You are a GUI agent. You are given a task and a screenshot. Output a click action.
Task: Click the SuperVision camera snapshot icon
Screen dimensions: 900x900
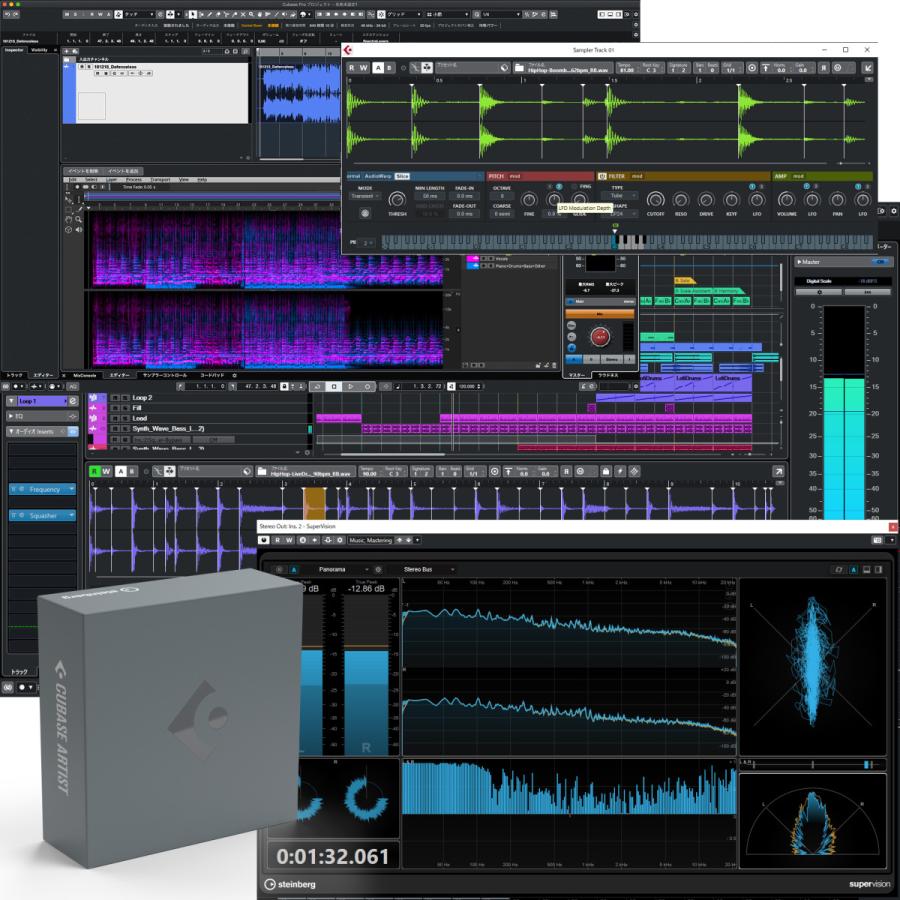tap(877, 540)
